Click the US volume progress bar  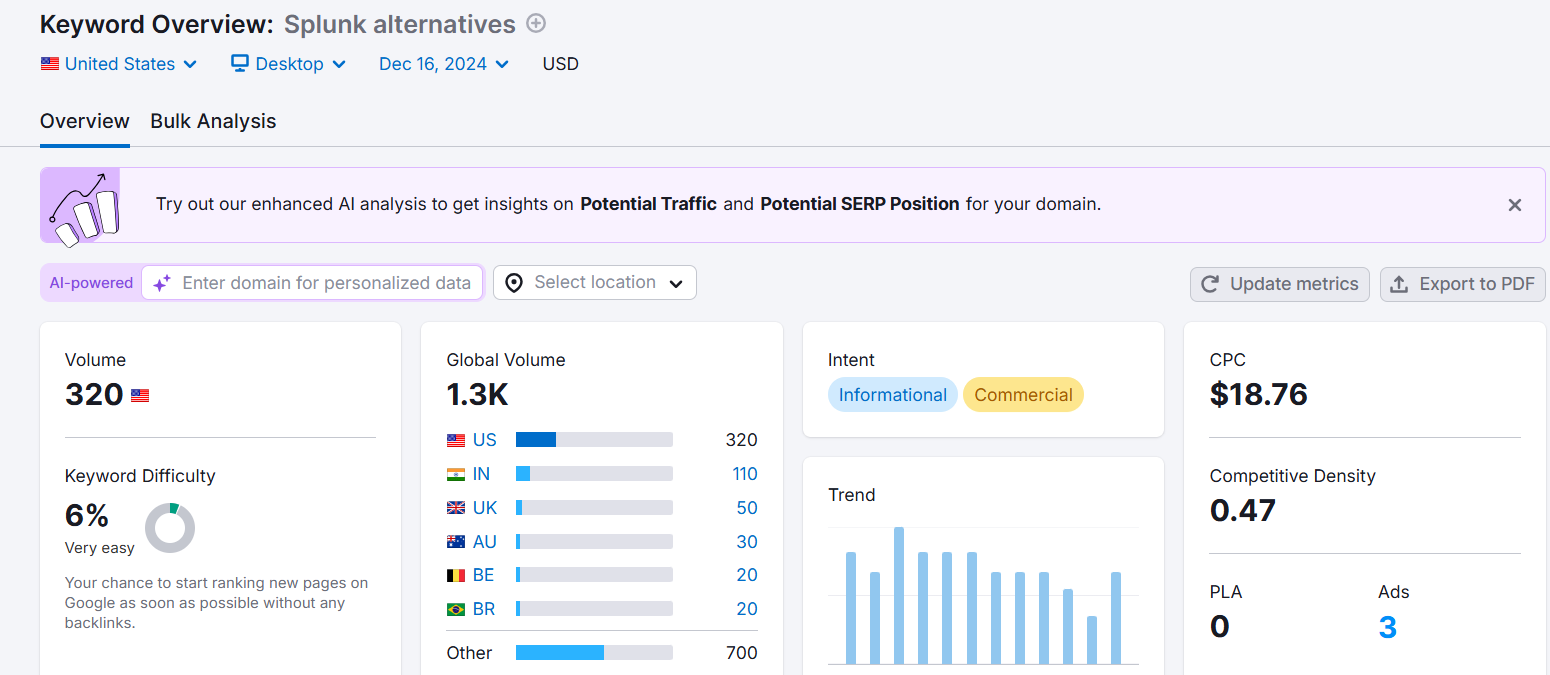tap(594, 440)
